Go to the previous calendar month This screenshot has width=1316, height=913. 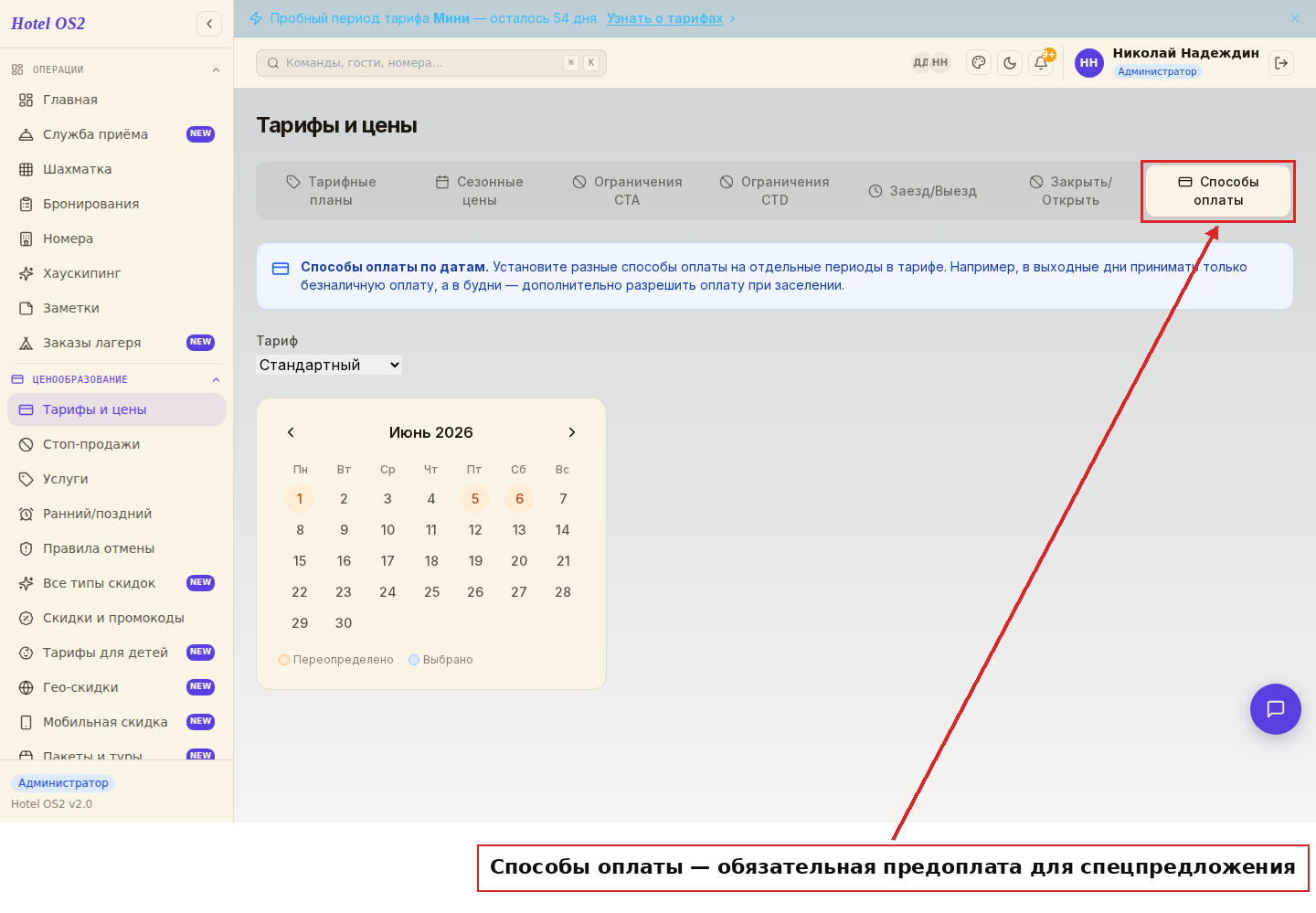click(291, 432)
